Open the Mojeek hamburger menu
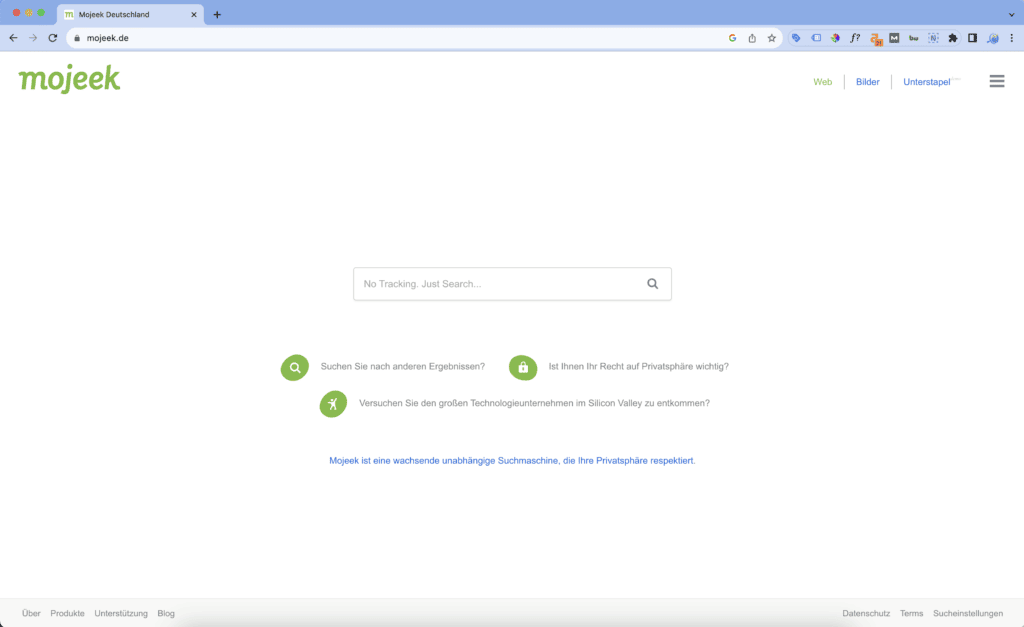 point(996,82)
